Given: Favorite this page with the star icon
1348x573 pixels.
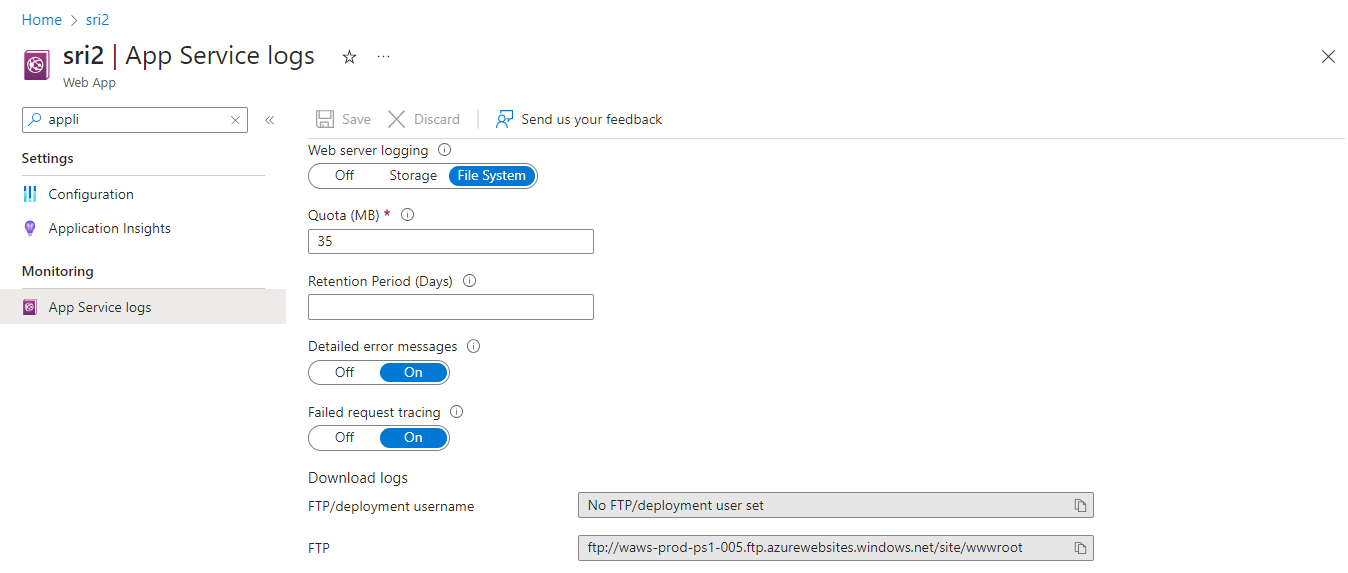Looking at the screenshot, I should point(349,57).
